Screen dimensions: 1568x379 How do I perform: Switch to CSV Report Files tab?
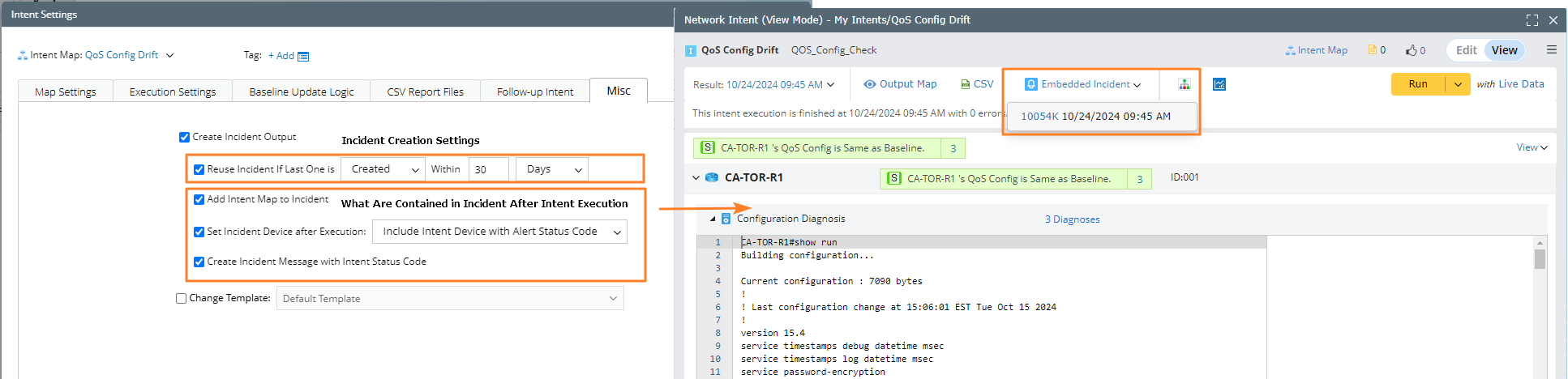426,92
